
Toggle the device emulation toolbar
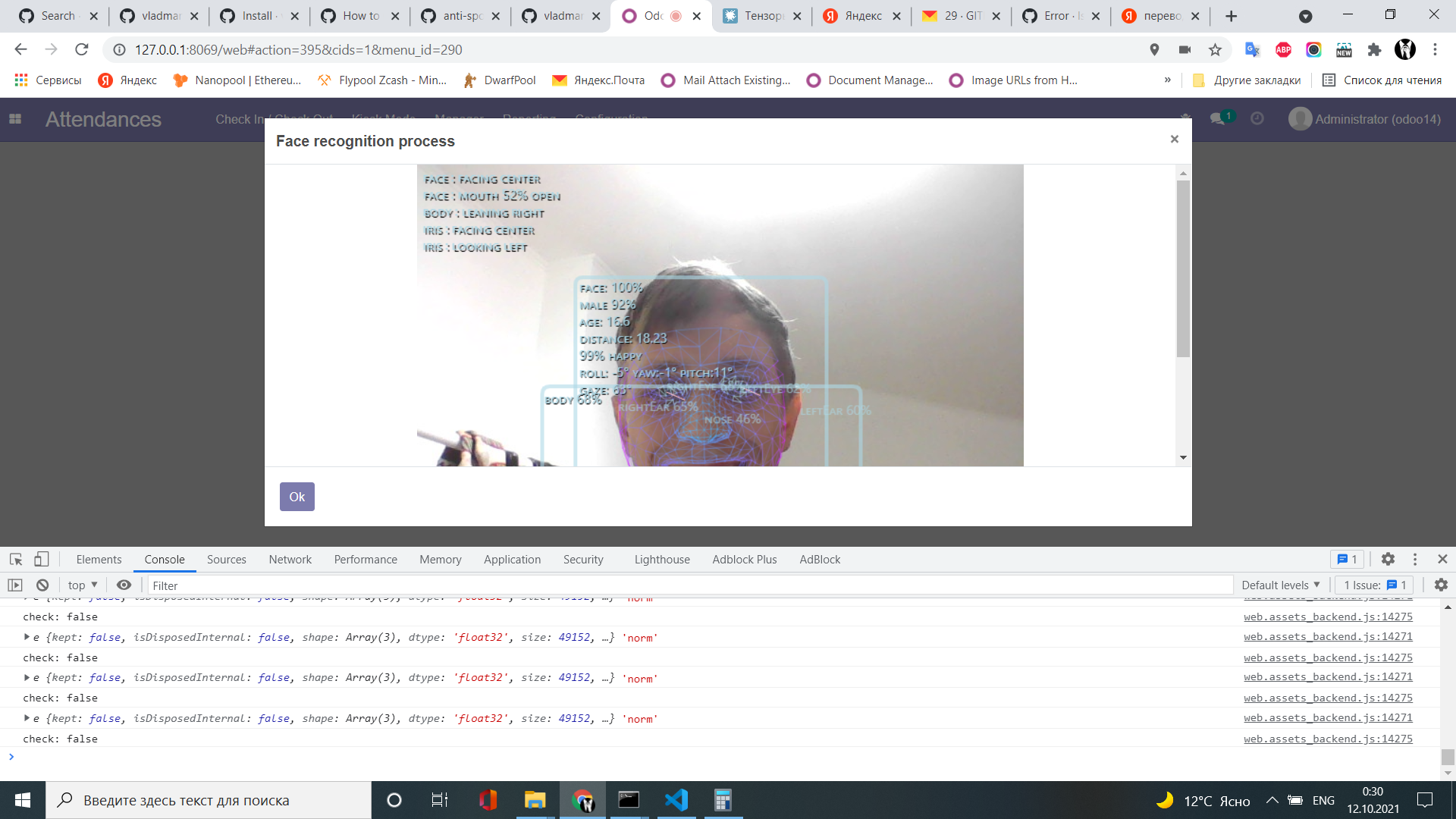[x=42, y=558]
